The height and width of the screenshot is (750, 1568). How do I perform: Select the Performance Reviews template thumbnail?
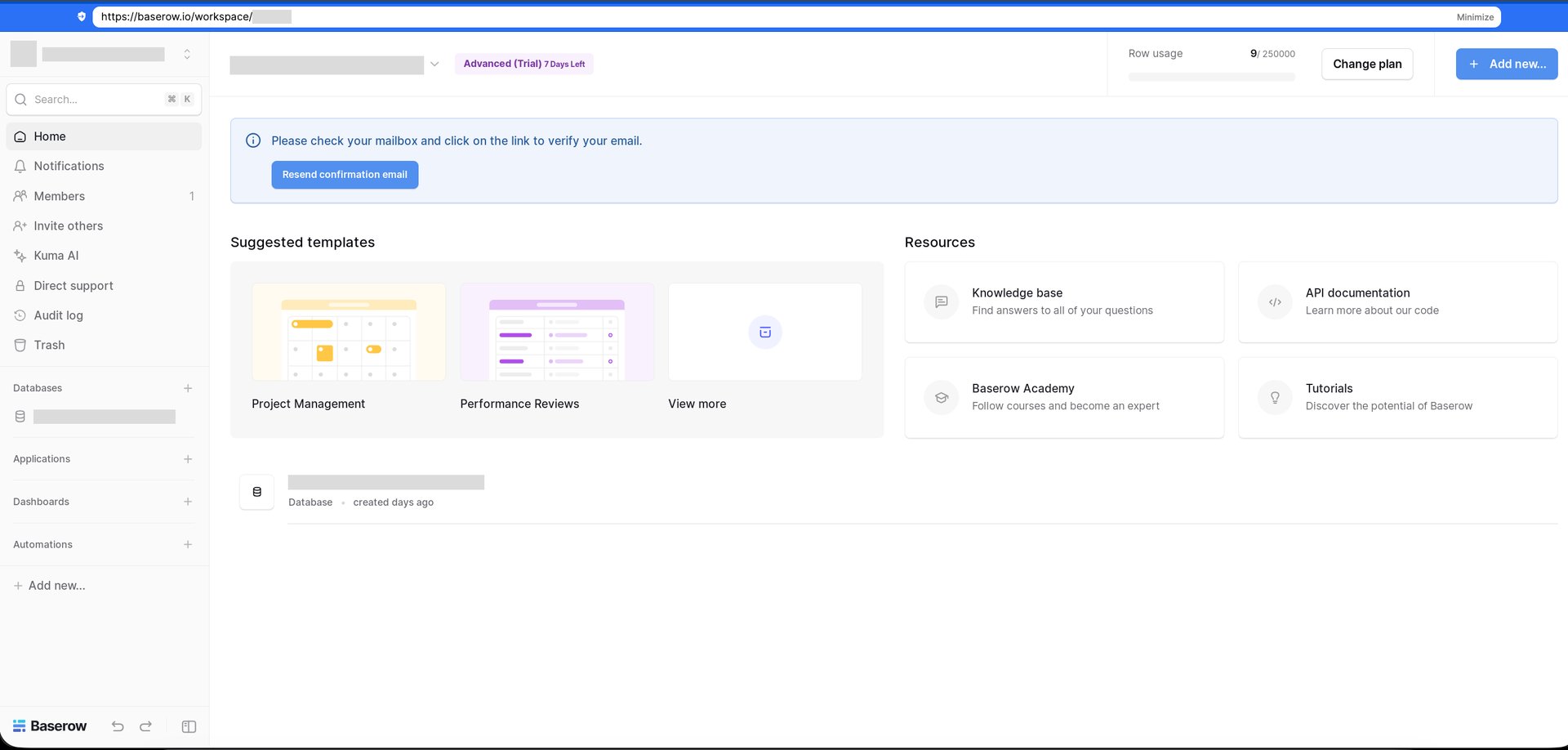[557, 332]
